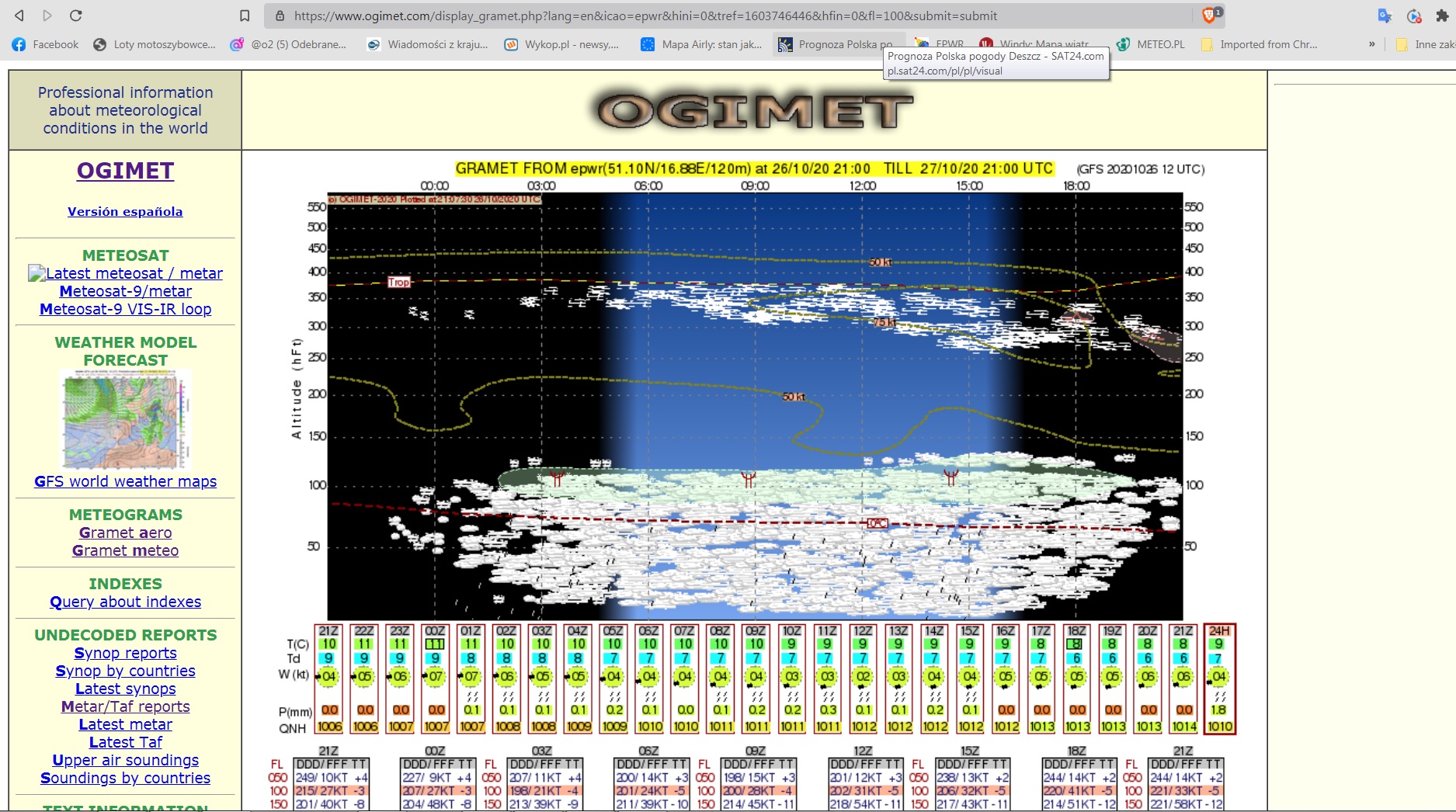Reload the page with refresh icon

(x=75, y=16)
